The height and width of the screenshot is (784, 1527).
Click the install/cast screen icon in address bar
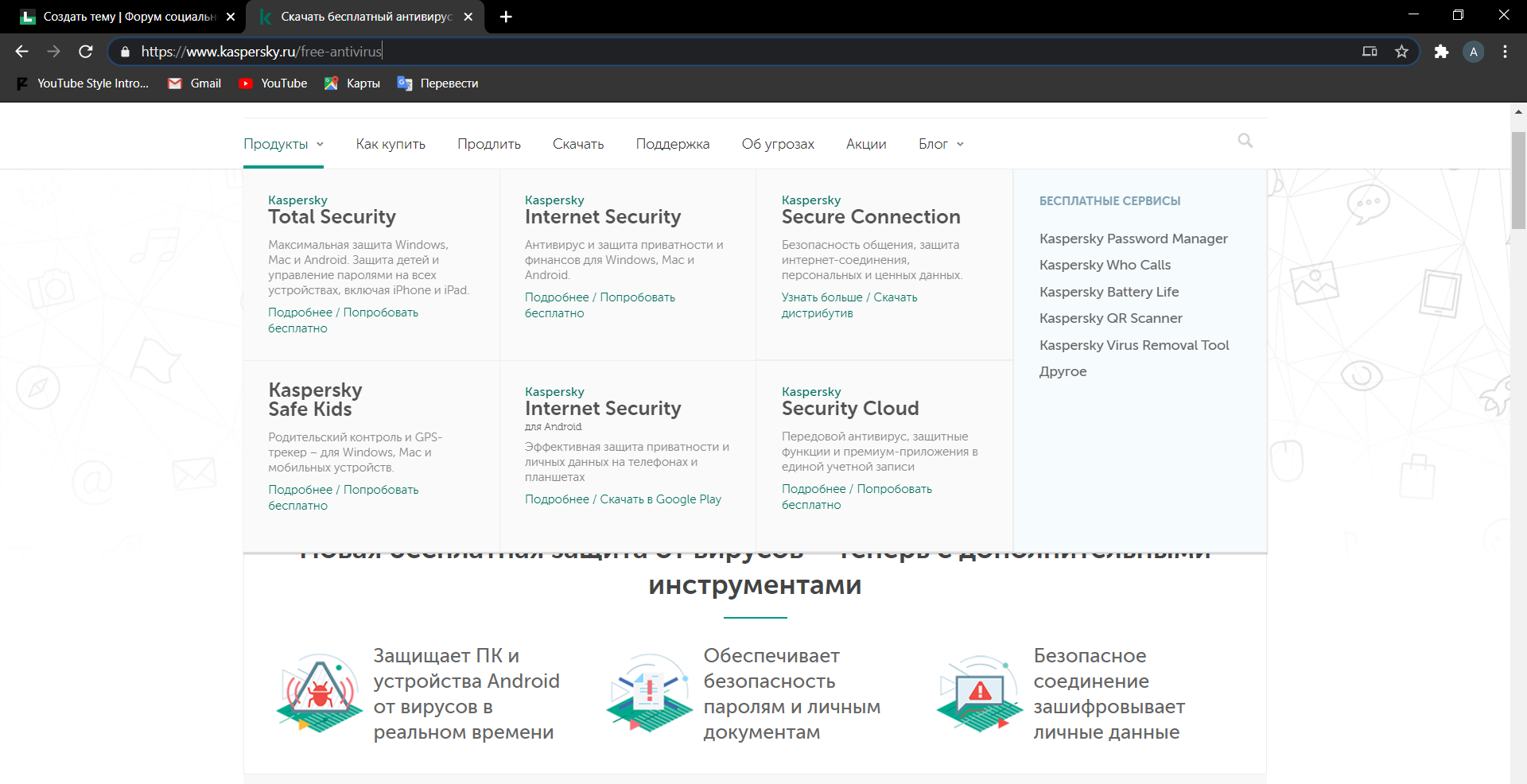[1370, 52]
